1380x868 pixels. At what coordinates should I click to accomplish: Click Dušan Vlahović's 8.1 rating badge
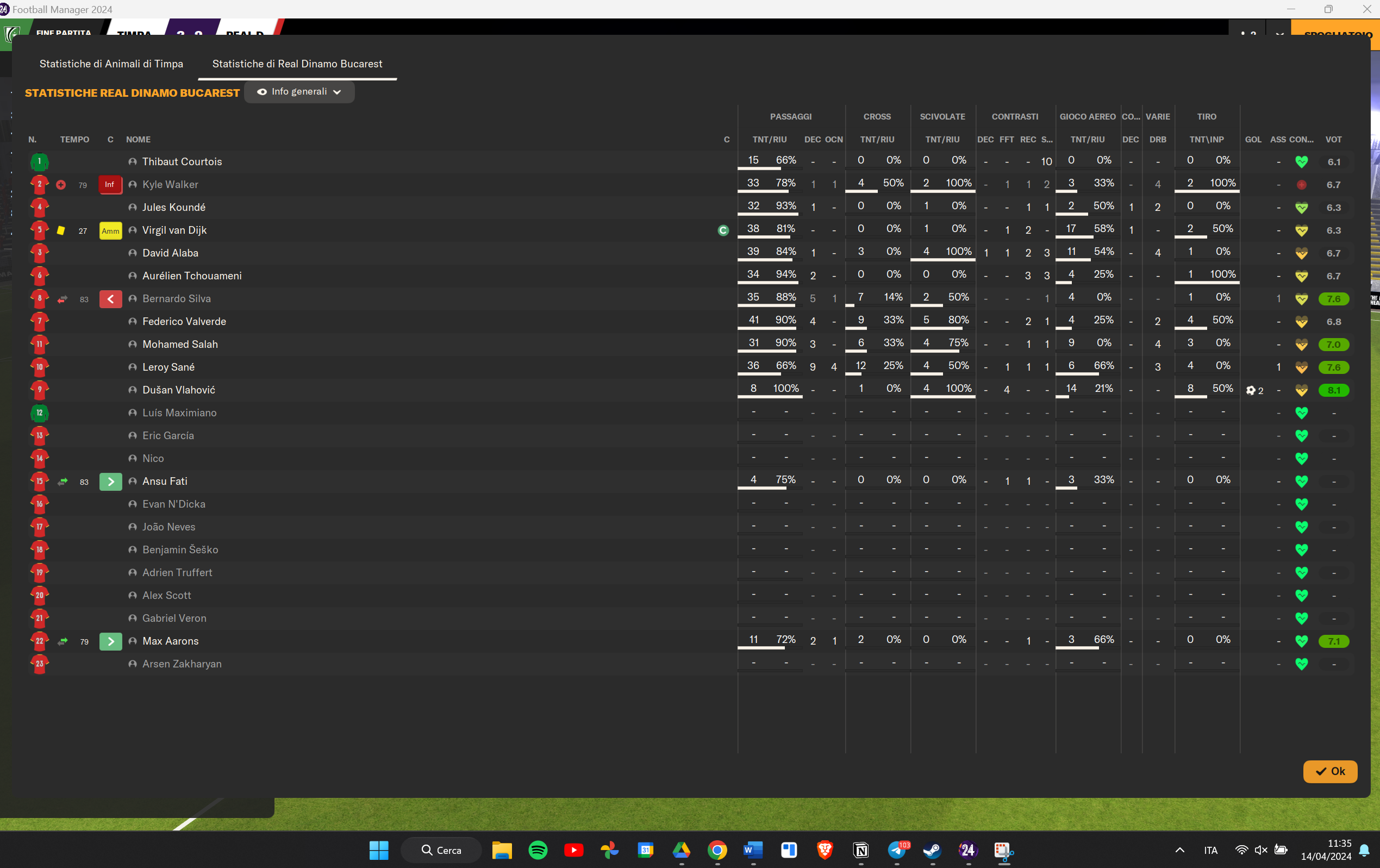[1334, 390]
